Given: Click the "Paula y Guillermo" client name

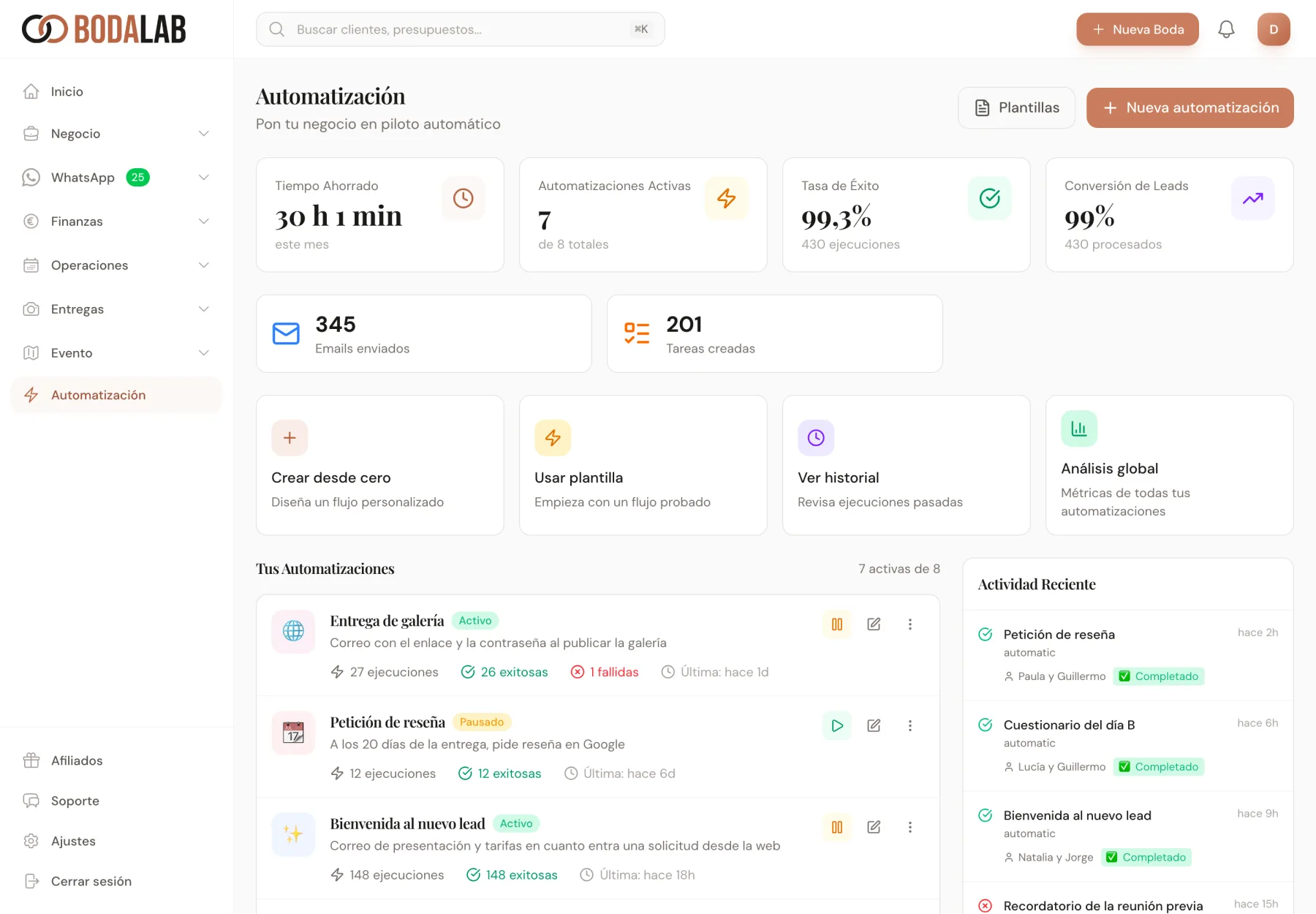Looking at the screenshot, I should pyautogui.click(x=1062, y=676).
